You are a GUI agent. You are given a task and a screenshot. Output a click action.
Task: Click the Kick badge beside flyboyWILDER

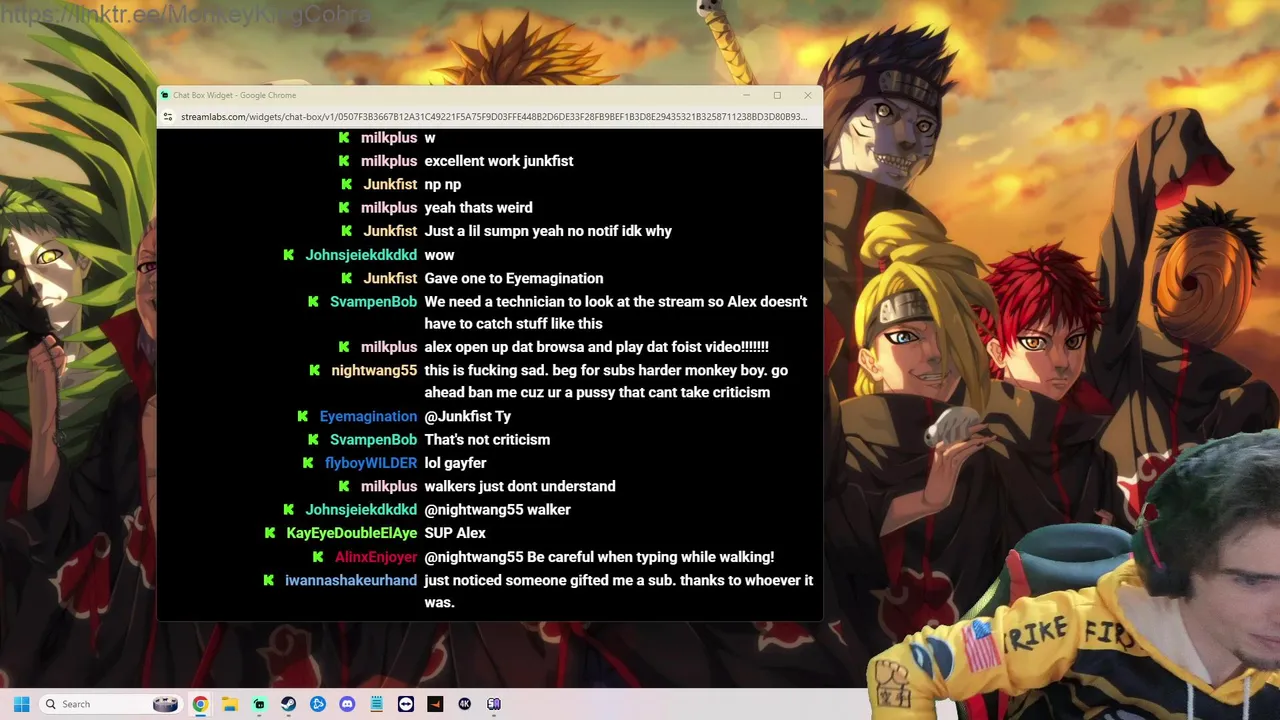[308, 463]
